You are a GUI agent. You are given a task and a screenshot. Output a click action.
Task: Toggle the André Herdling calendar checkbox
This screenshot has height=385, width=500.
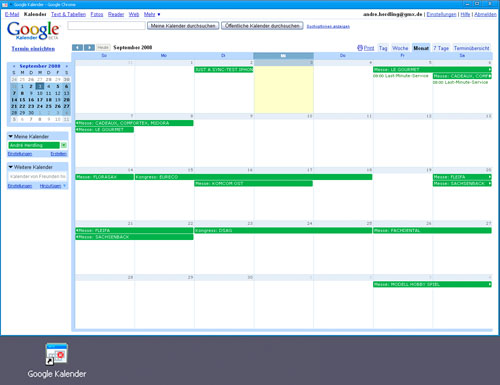click(x=64, y=145)
